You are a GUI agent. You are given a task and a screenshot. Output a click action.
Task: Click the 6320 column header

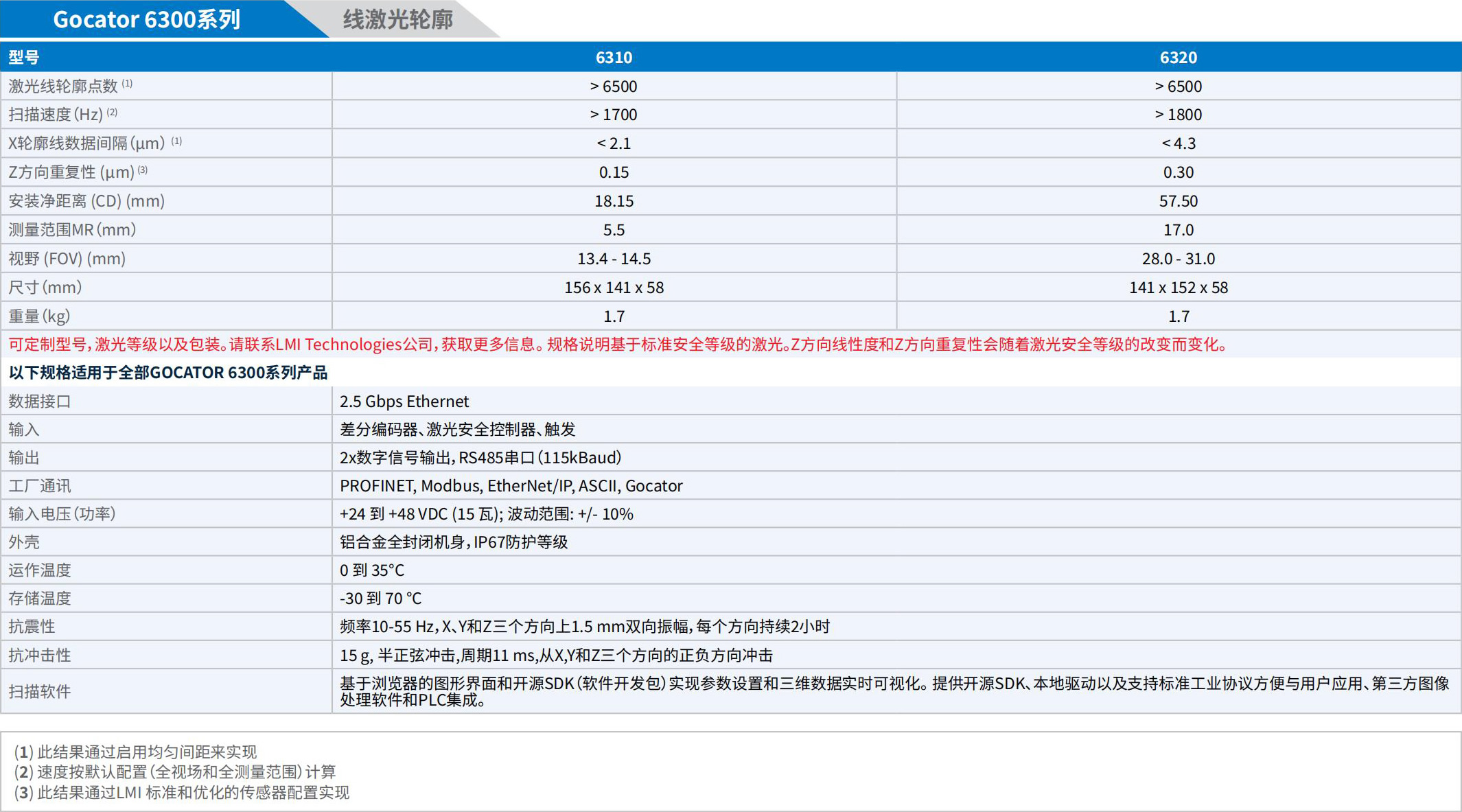[1179, 58]
